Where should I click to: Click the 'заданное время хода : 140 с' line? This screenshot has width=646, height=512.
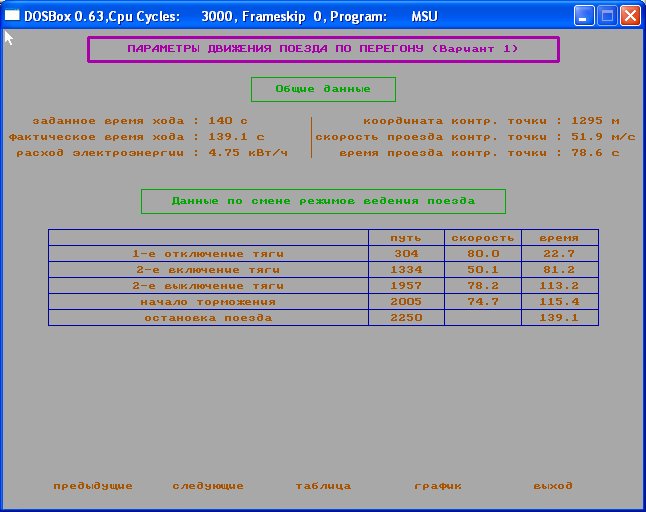tap(140, 121)
